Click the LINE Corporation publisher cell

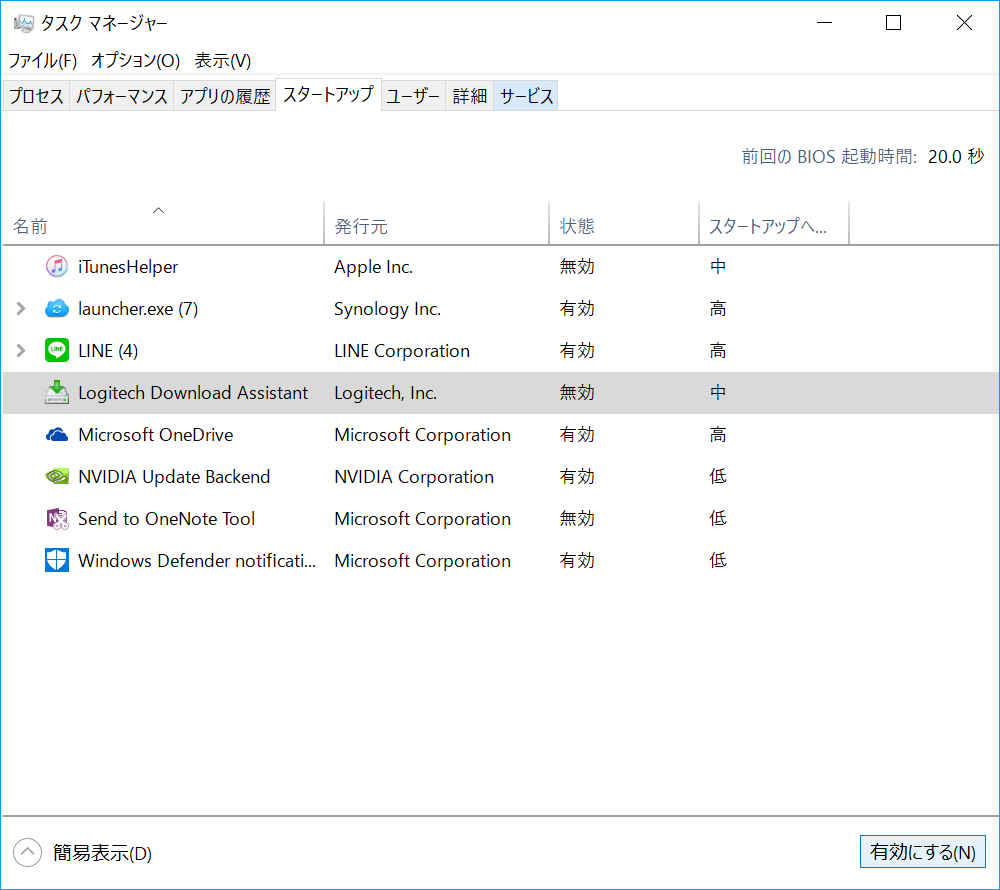point(402,351)
